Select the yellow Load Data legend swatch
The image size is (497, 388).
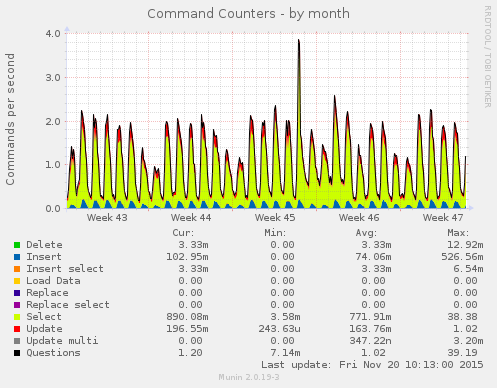point(17,281)
